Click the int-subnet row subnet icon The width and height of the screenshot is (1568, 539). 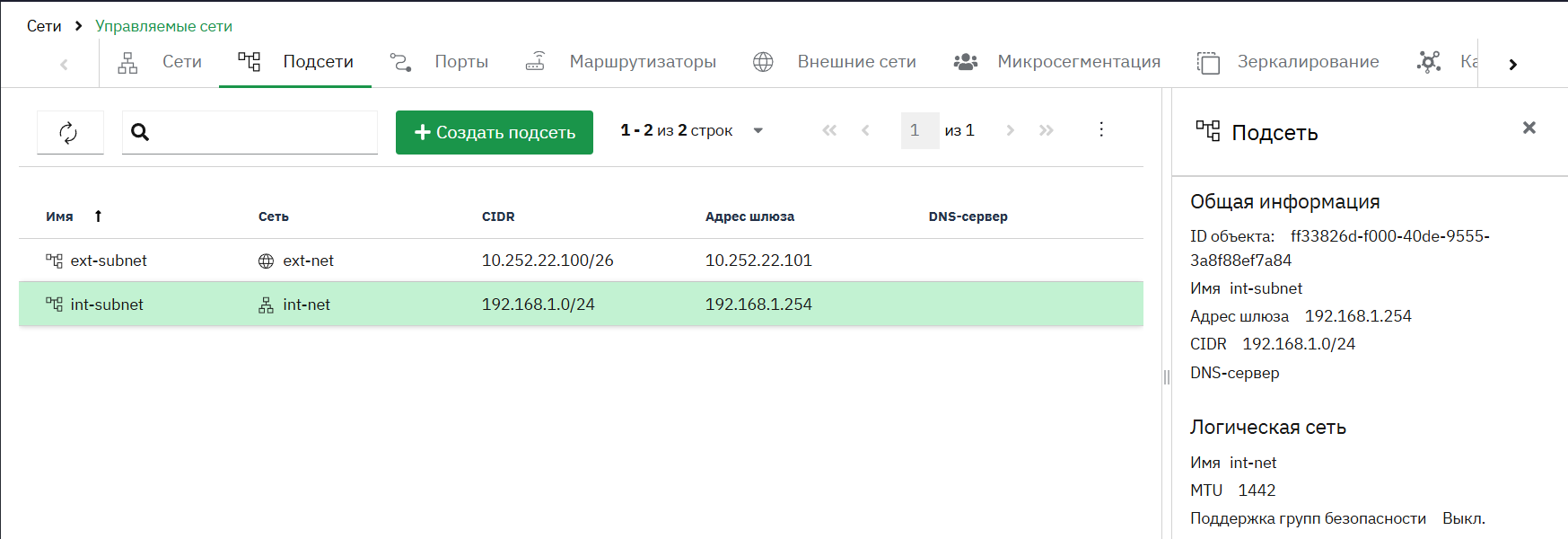click(x=54, y=305)
